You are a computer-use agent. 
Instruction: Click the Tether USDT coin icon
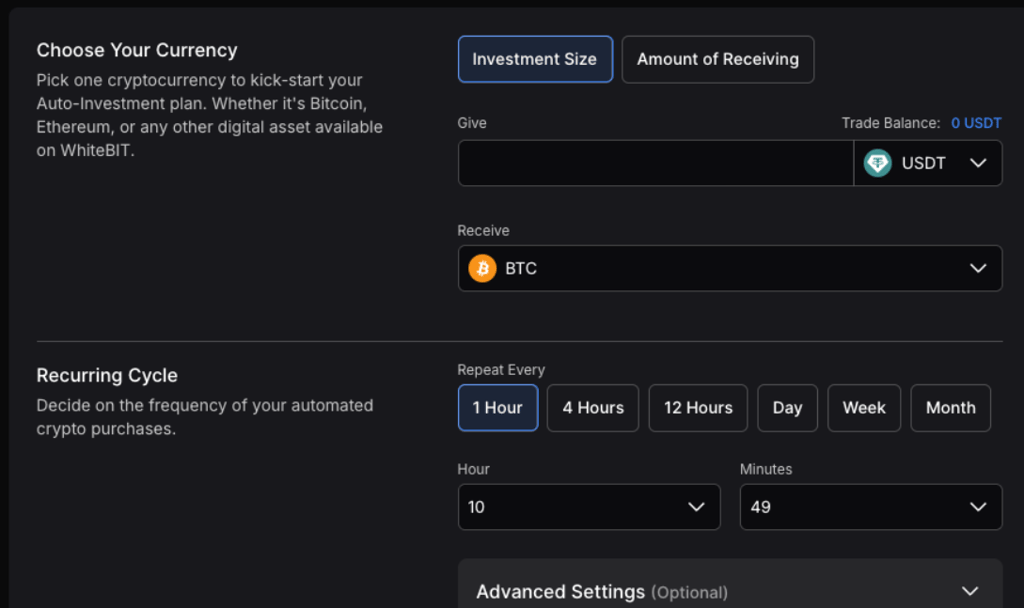(x=877, y=163)
